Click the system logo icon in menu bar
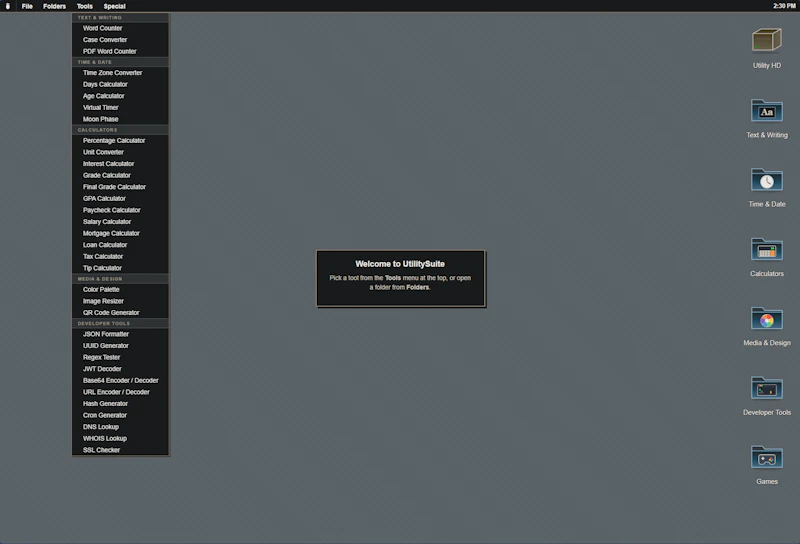800x544 pixels. (8, 6)
